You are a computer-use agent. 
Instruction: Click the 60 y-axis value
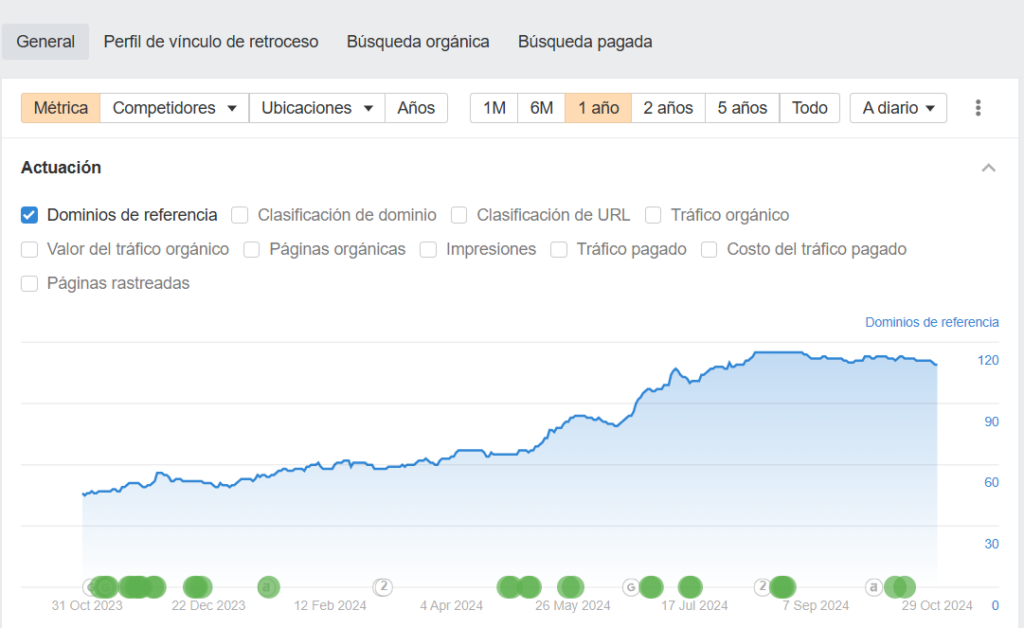991,482
